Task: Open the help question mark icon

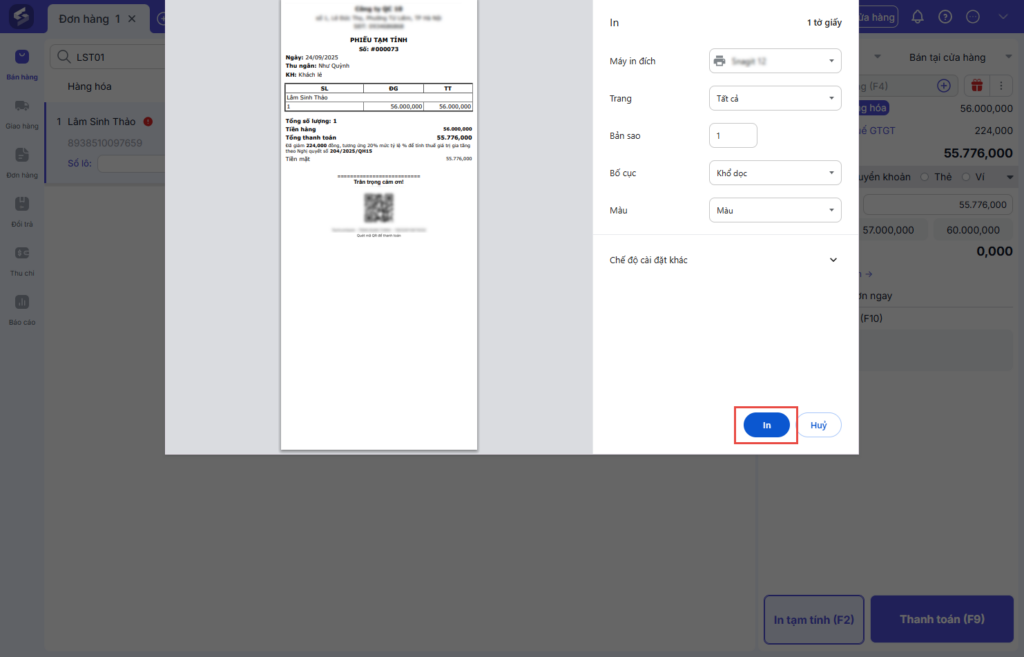Action: [945, 17]
